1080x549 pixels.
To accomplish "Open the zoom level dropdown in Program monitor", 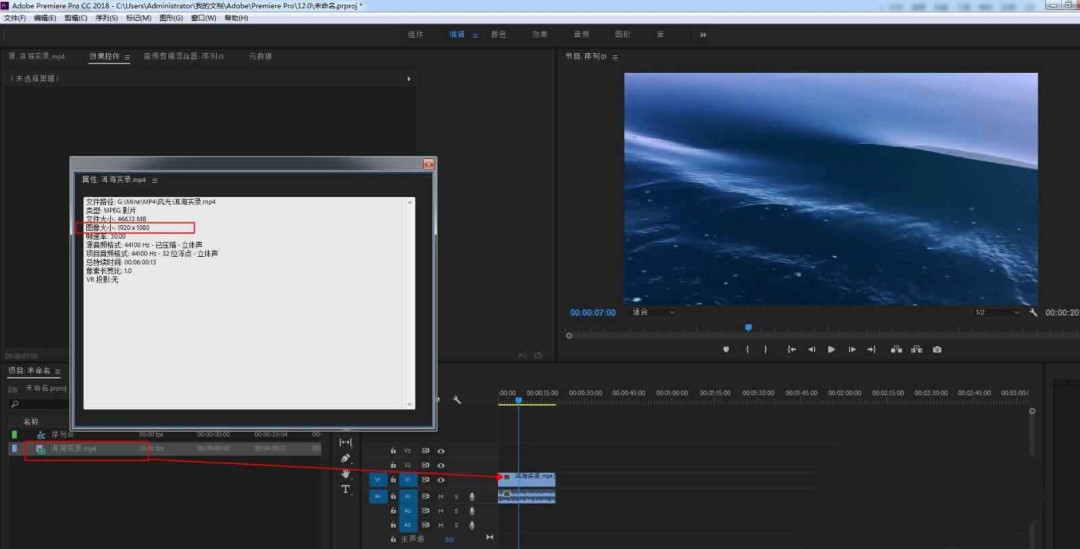I will pyautogui.click(x=654, y=312).
